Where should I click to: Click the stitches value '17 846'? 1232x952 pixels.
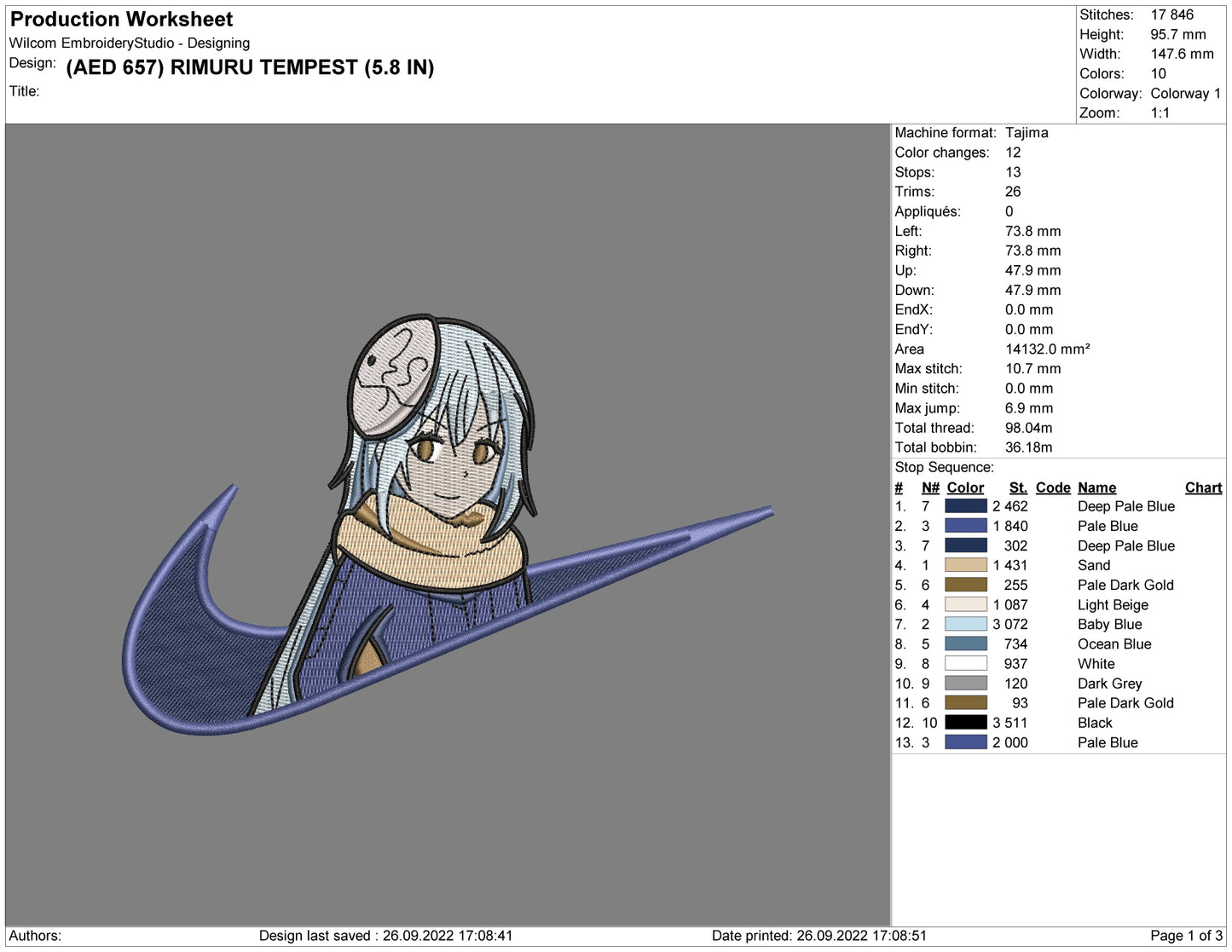click(x=1172, y=14)
